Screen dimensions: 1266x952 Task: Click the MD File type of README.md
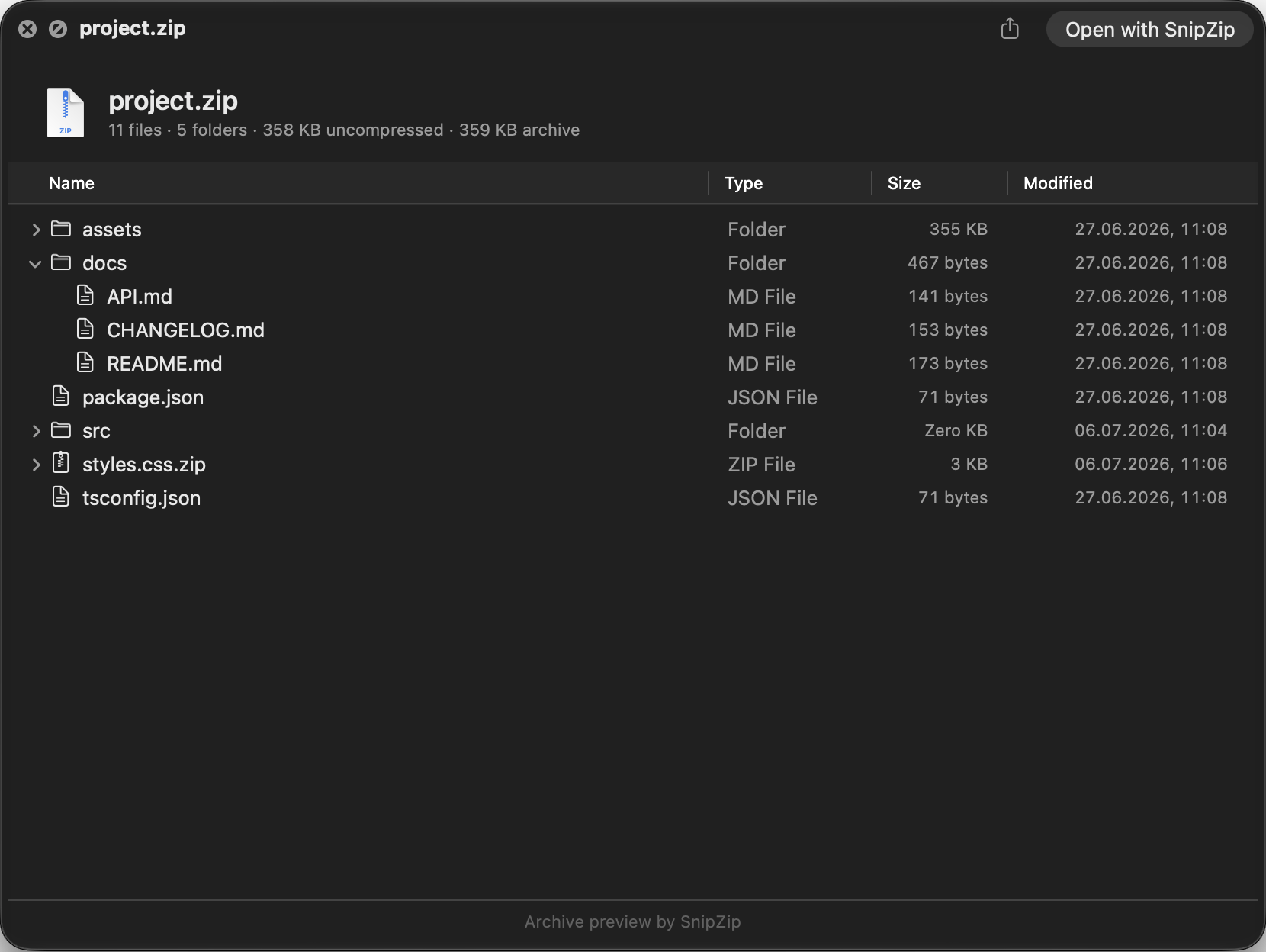click(761, 364)
